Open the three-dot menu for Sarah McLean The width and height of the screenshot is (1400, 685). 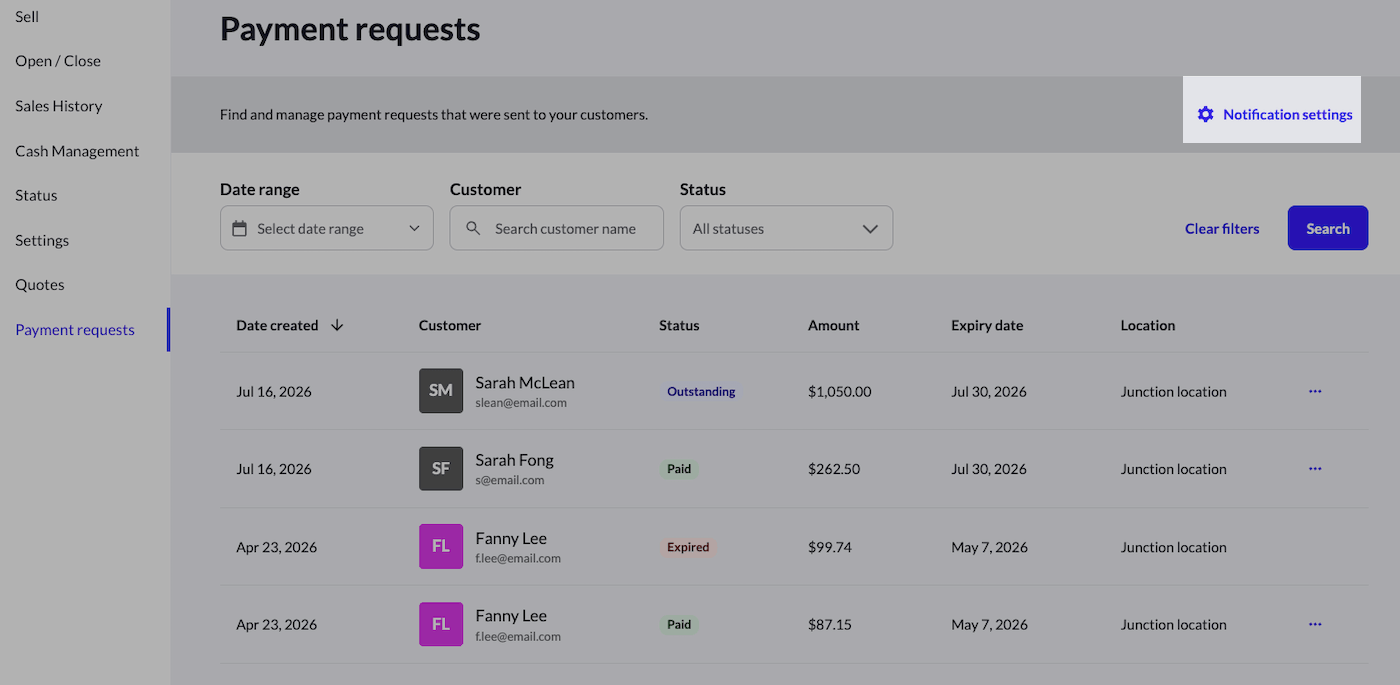tap(1315, 391)
